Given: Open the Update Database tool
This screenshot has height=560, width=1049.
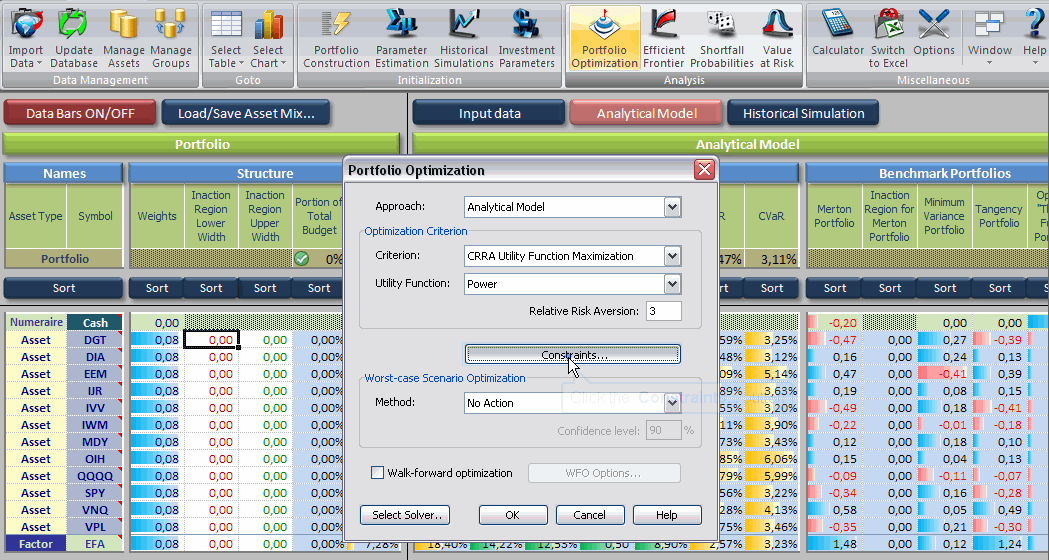Looking at the screenshot, I should click(x=74, y=24).
